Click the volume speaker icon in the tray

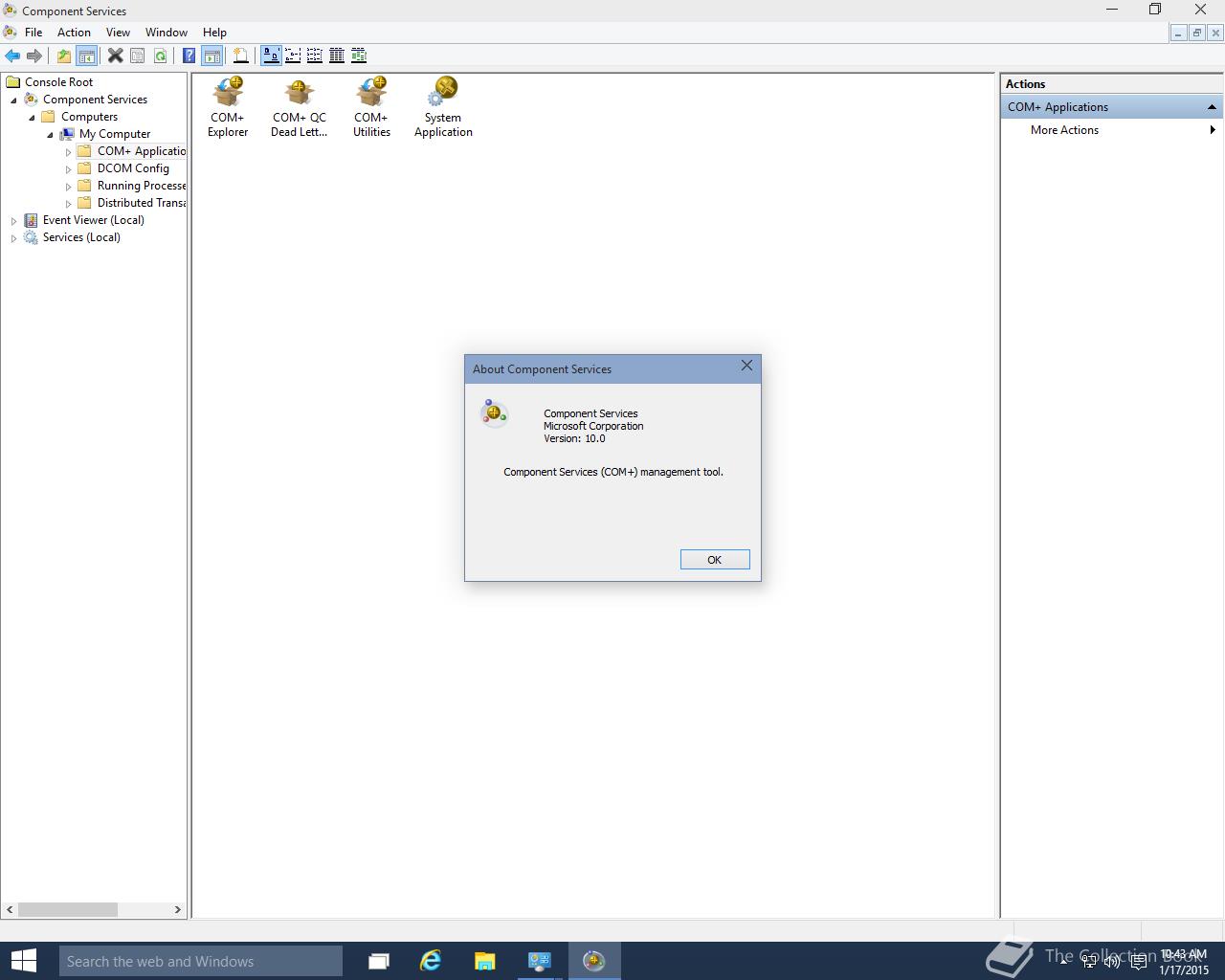[1112, 962]
